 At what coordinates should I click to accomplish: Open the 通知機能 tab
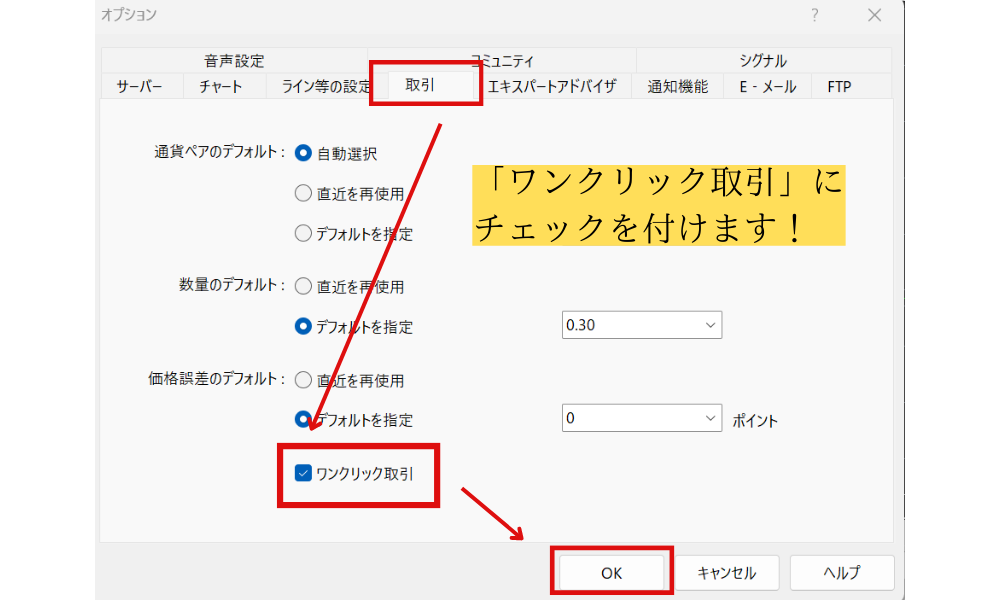point(677,87)
